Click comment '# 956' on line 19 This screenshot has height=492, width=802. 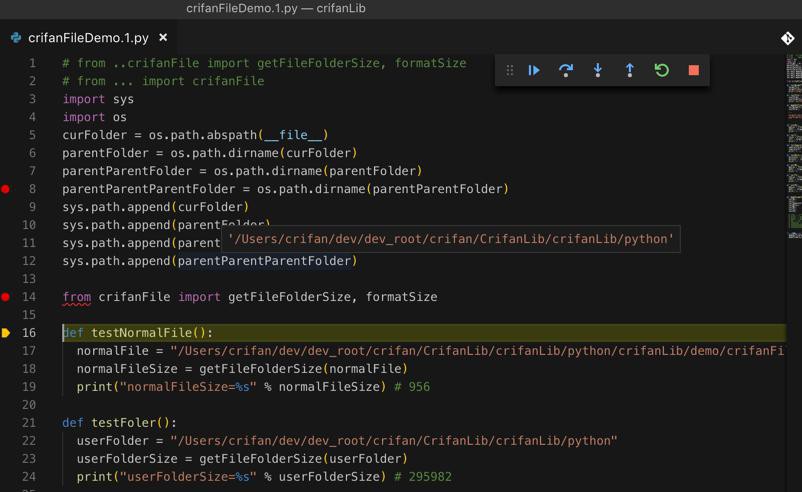pyautogui.click(x=412, y=387)
